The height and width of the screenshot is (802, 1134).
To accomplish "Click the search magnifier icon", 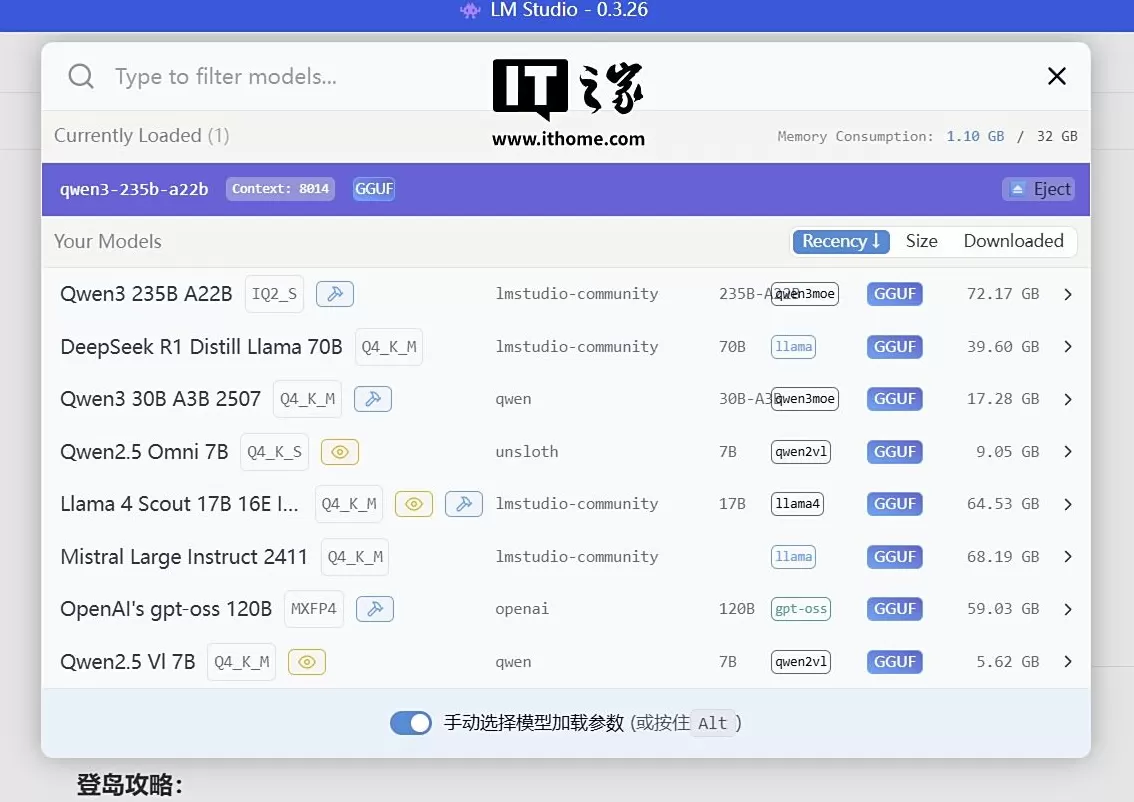I will (81, 77).
